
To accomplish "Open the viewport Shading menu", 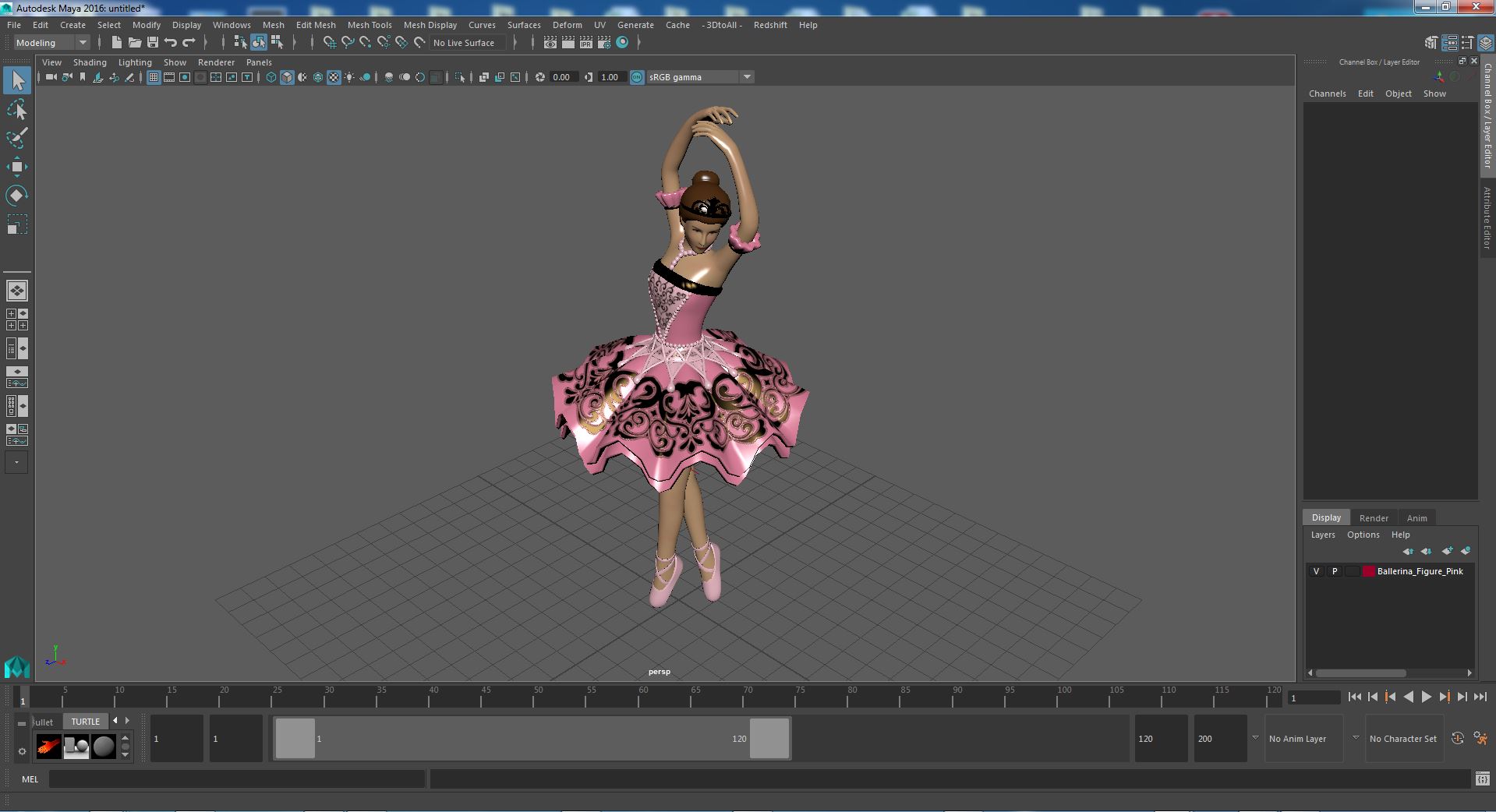I will [90, 62].
